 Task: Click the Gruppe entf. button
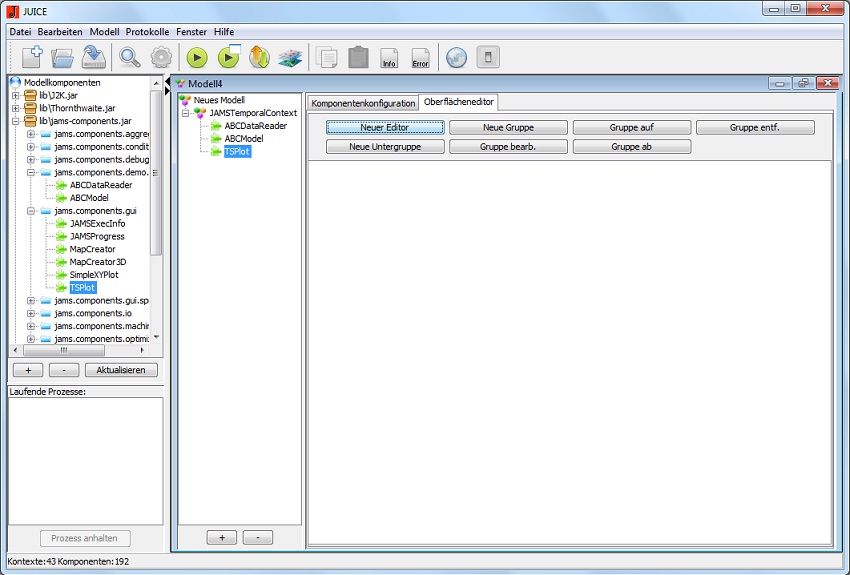755,128
